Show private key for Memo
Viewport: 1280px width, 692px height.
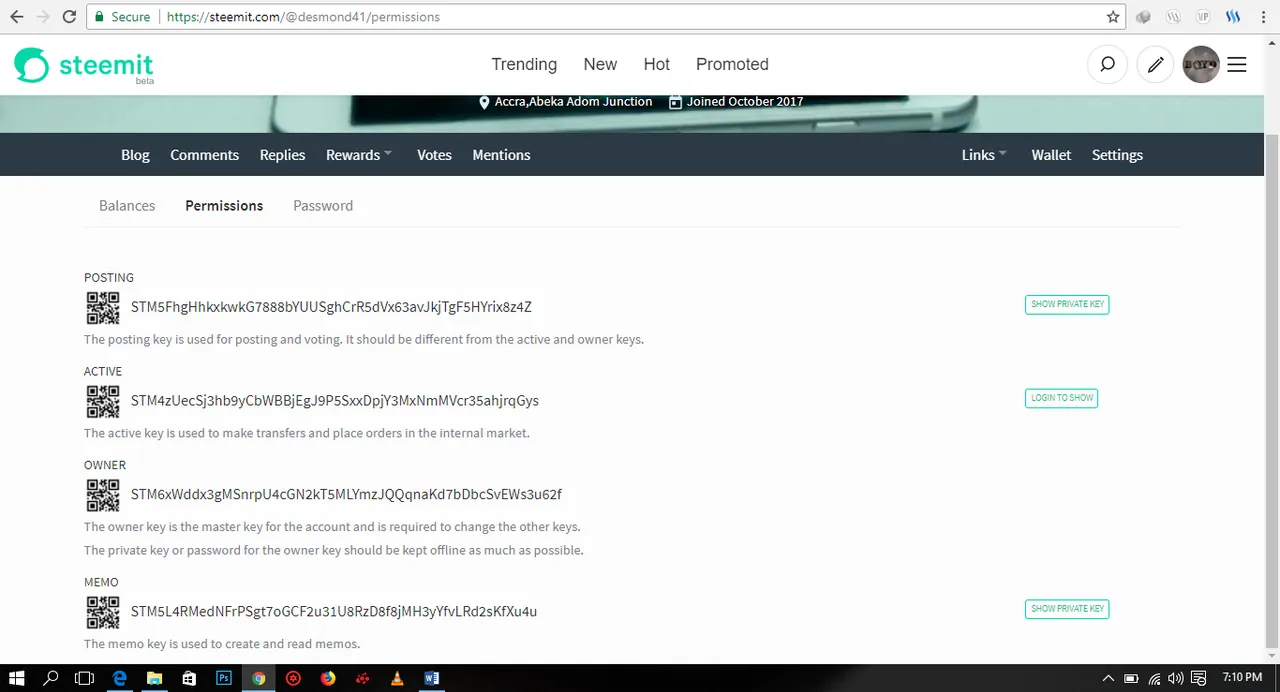[x=1067, y=609]
